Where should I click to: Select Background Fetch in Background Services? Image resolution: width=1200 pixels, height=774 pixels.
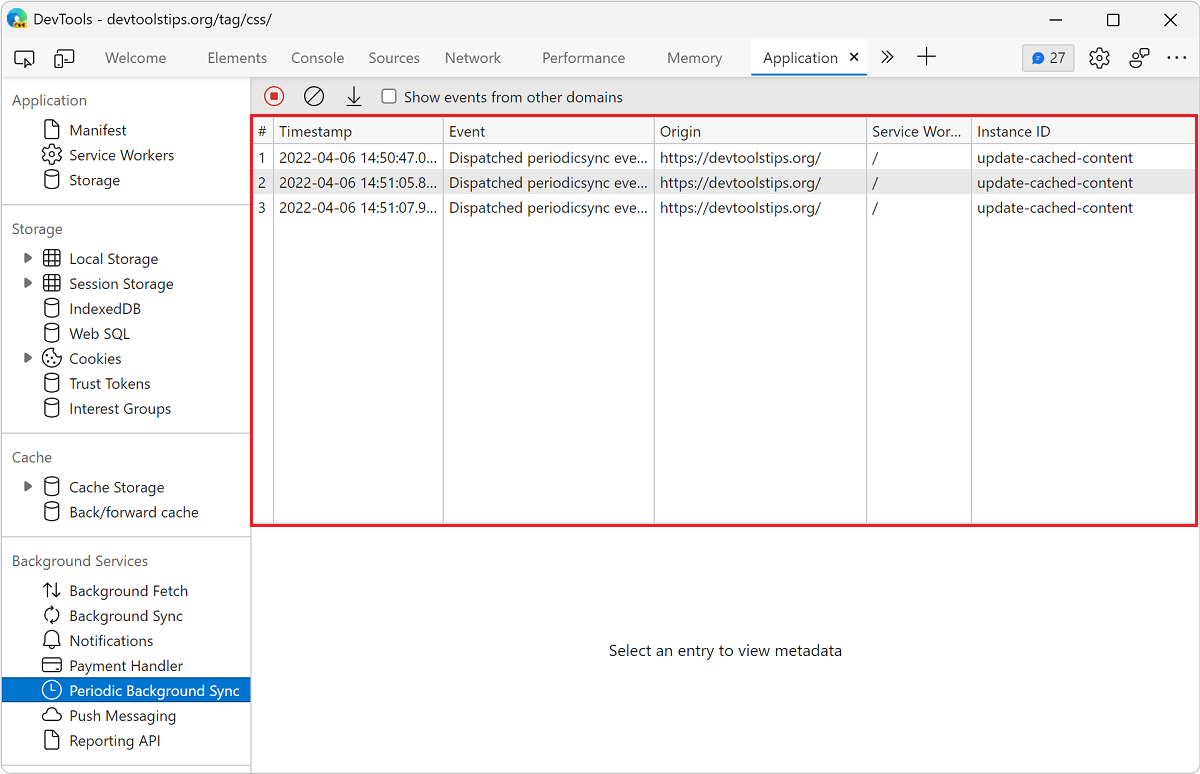[128, 590]
